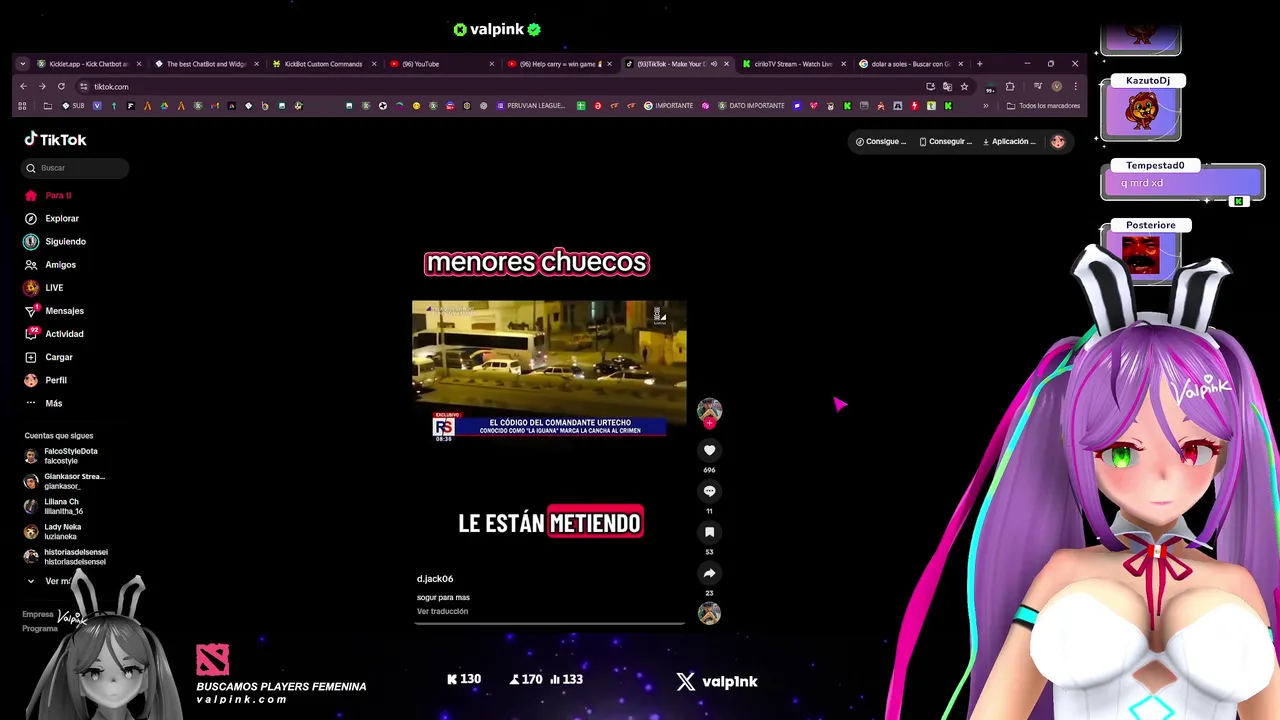Screen dimensions: 1280x720
Task: Open Lady Neka followed account
Action: tap(53, 531)
